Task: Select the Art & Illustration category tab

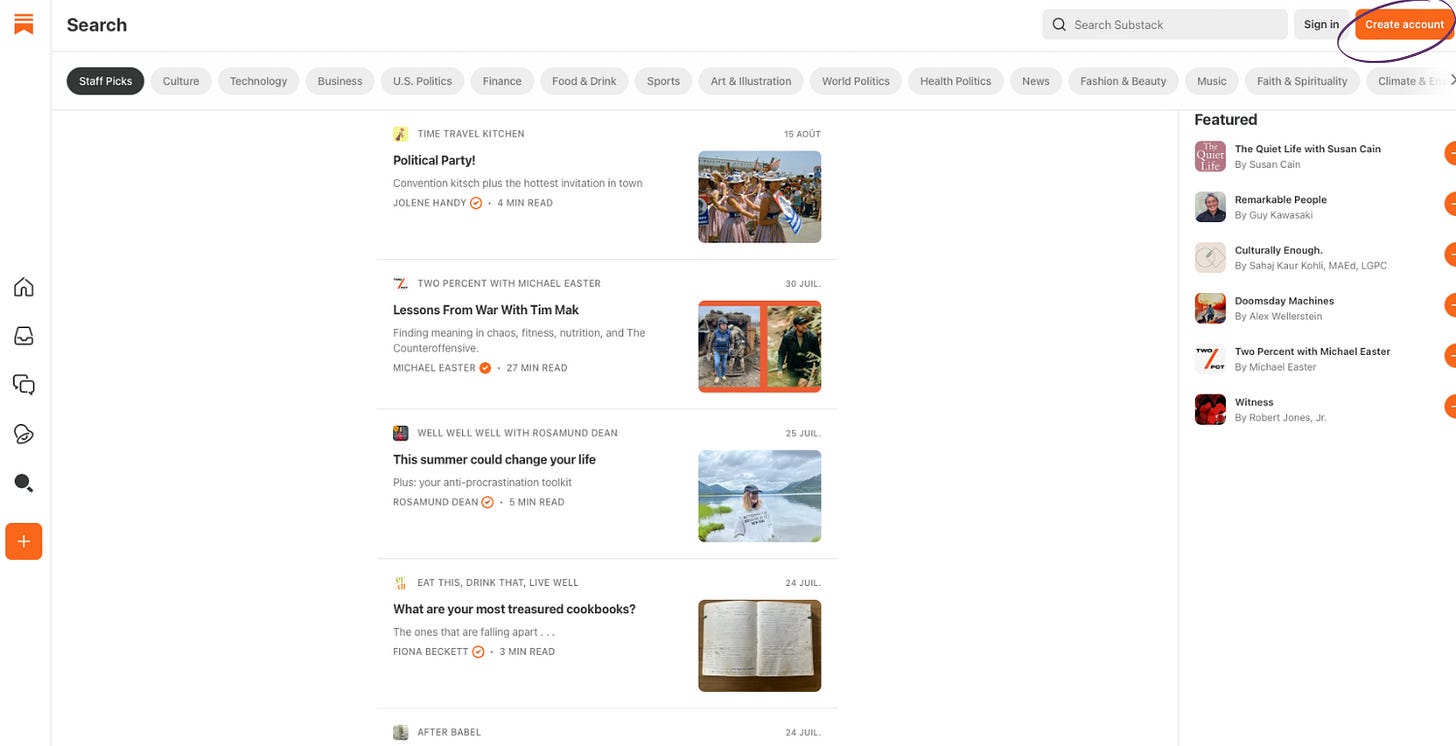Action: [x=751, y=81]
